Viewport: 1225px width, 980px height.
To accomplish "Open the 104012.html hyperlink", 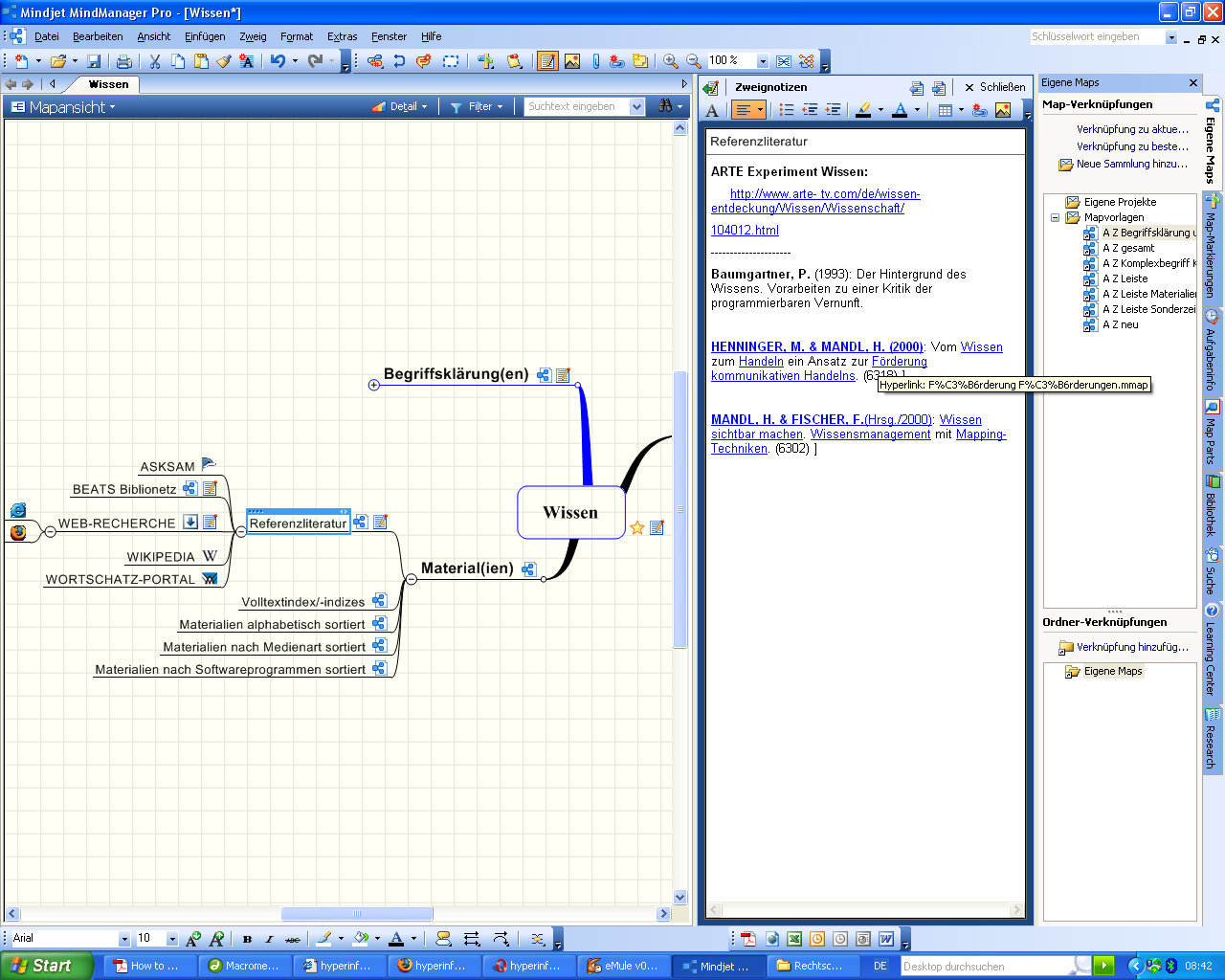I will coord(745,230).
